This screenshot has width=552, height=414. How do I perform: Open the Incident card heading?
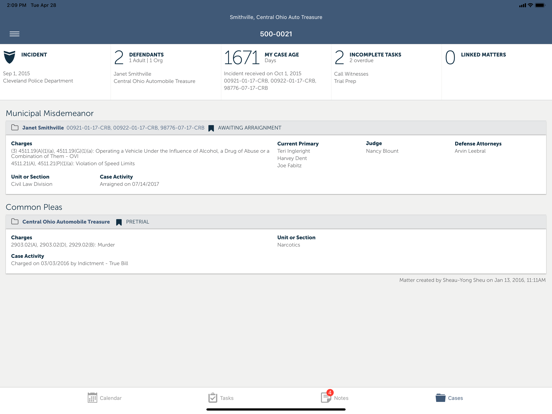coord(34,55)
